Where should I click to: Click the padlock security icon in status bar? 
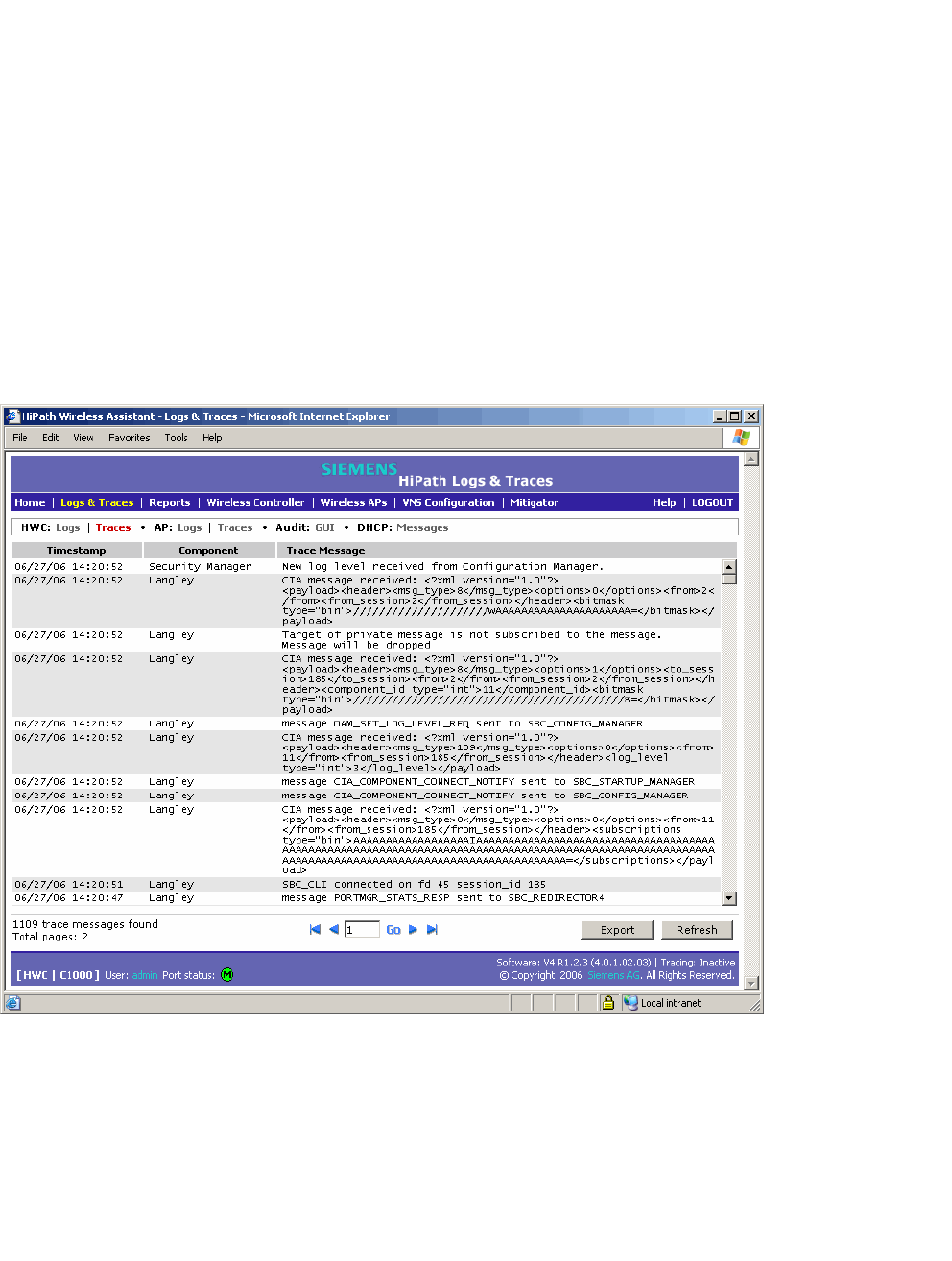(607, 1003)
